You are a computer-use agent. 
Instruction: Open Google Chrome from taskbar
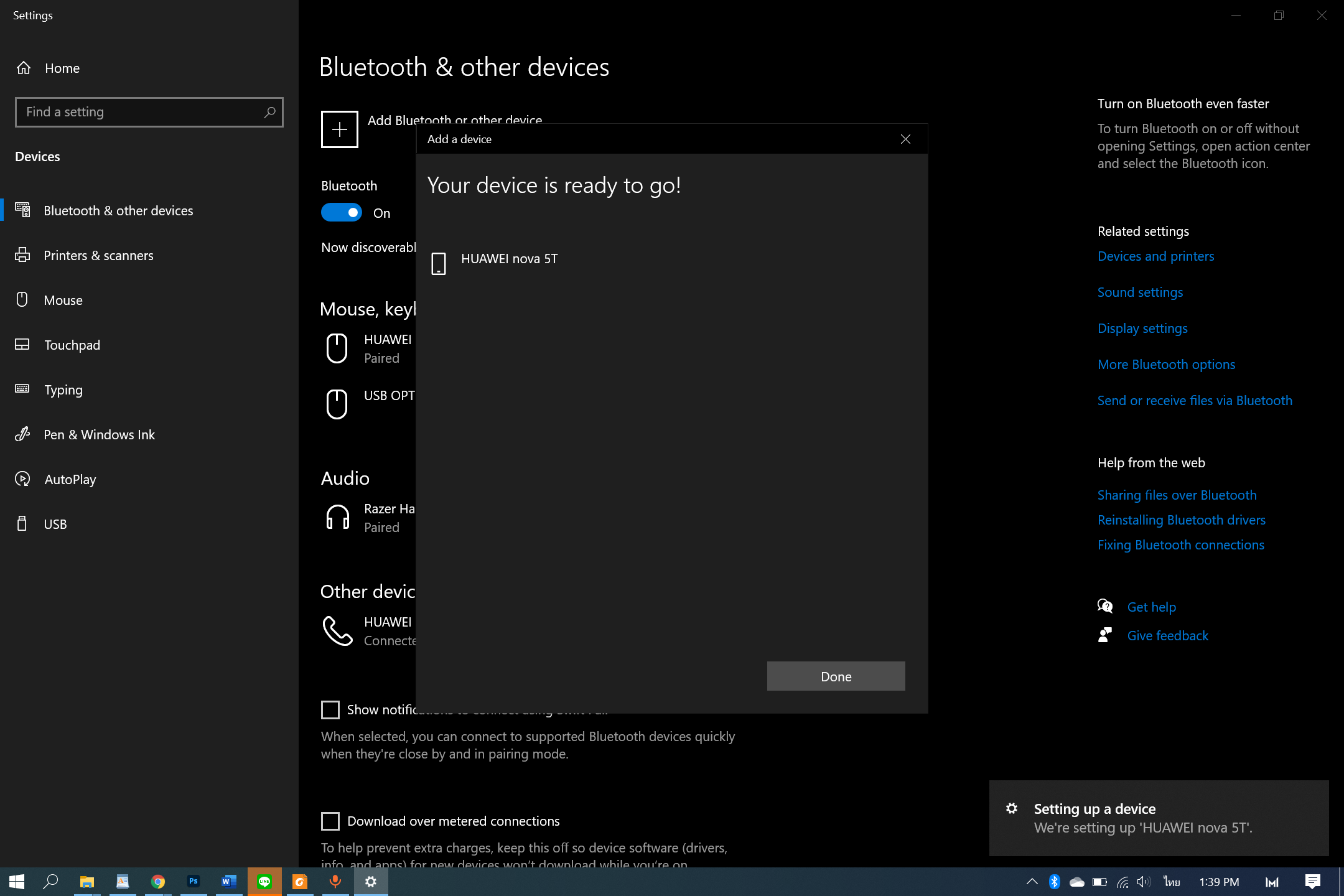pos(158,882)
